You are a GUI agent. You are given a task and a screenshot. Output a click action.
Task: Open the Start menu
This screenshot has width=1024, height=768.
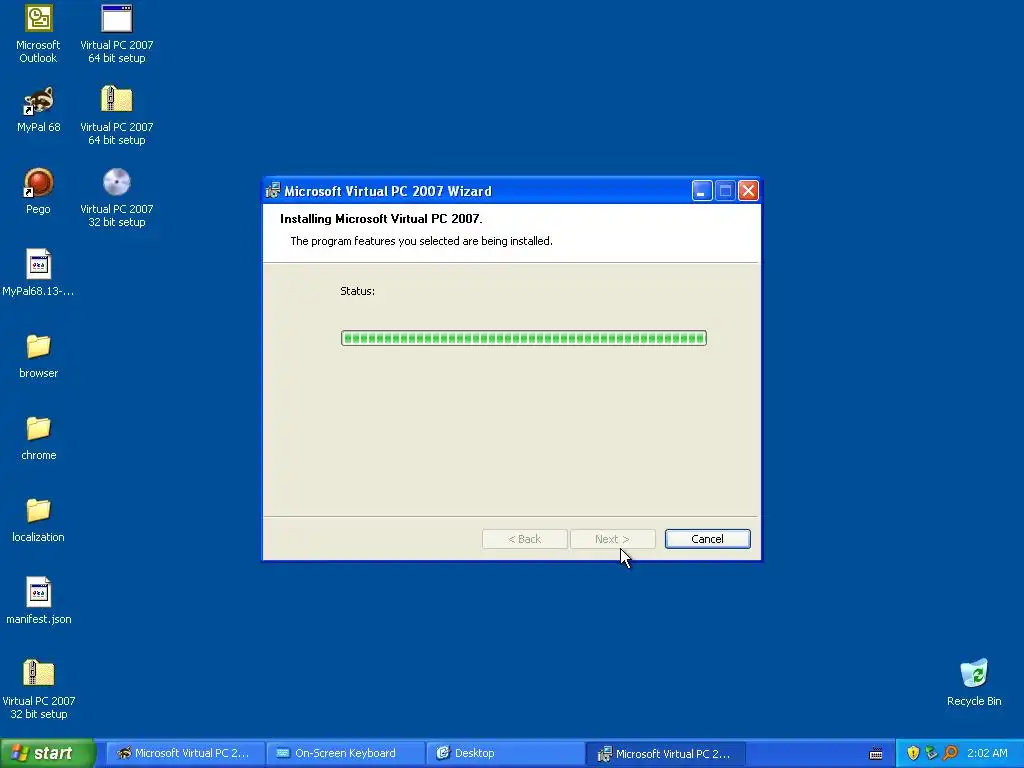pos(47,753)
